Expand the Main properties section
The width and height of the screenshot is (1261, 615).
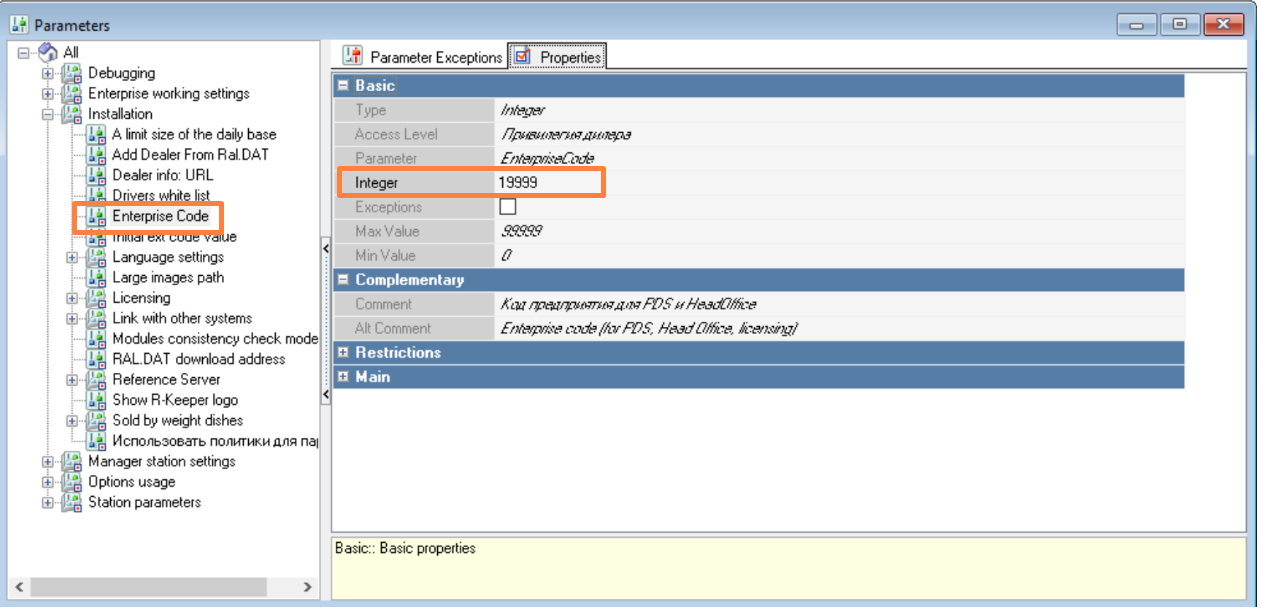click(343, 377)
